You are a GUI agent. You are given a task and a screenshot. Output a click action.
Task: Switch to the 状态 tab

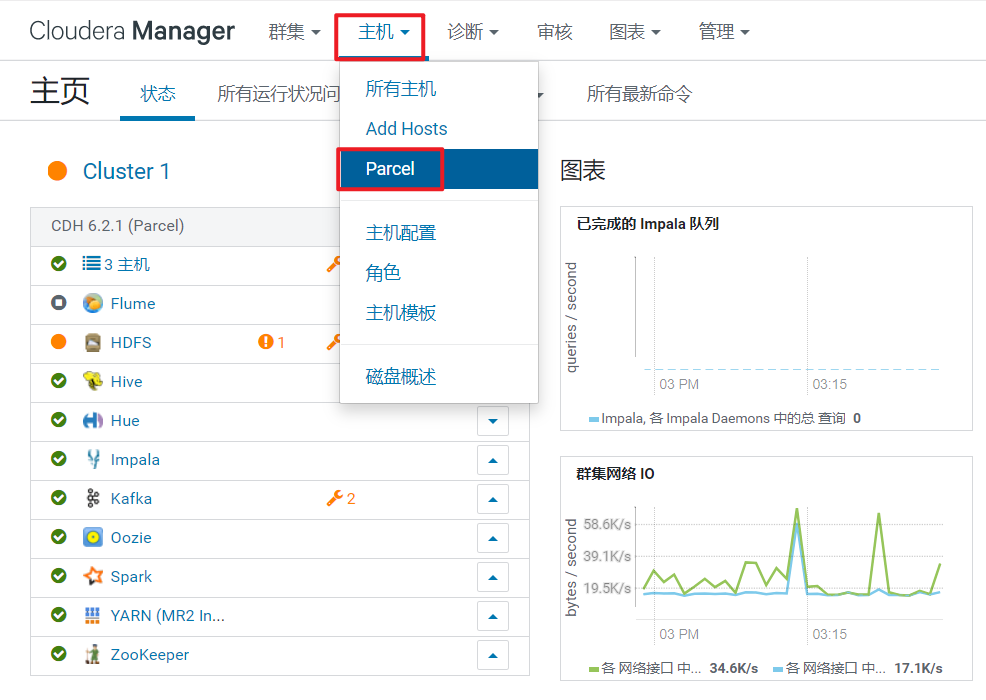click(157, 94)
